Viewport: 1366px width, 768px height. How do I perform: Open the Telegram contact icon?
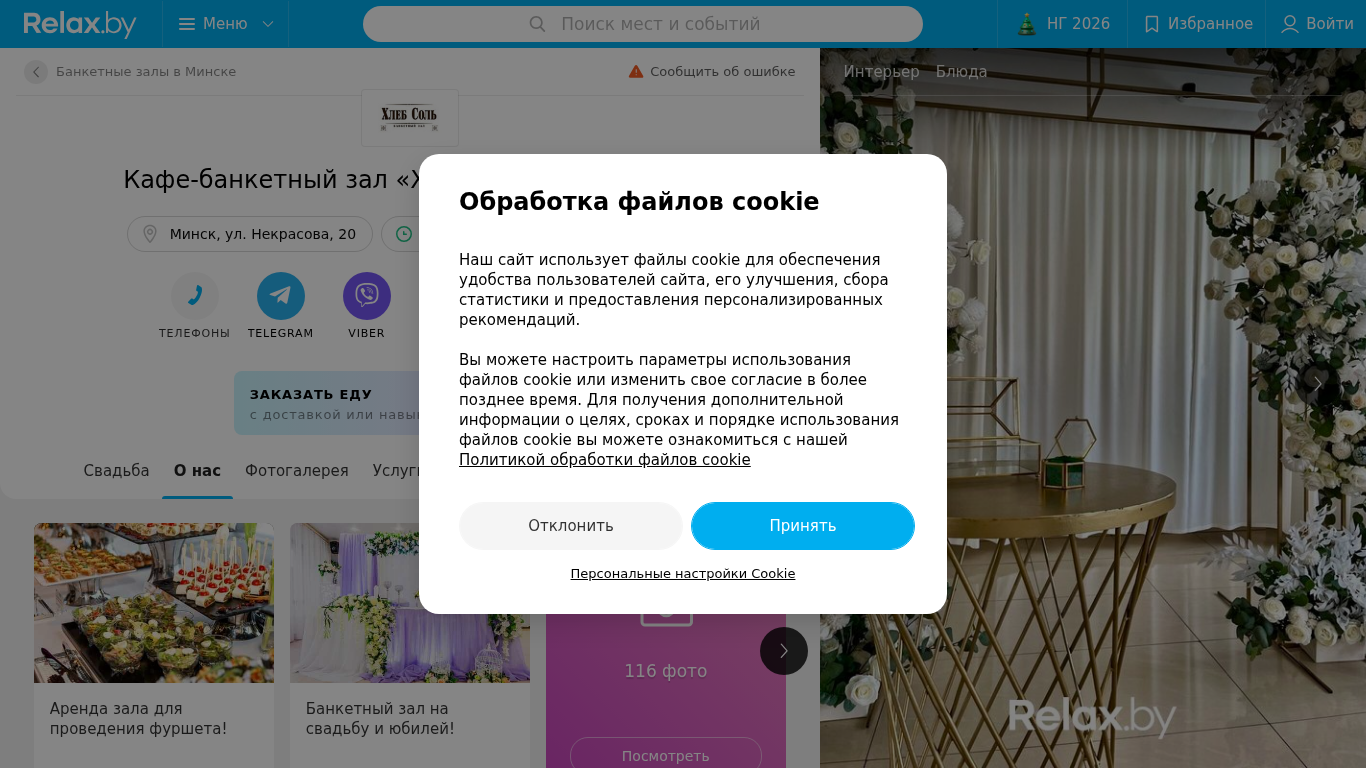281,296
